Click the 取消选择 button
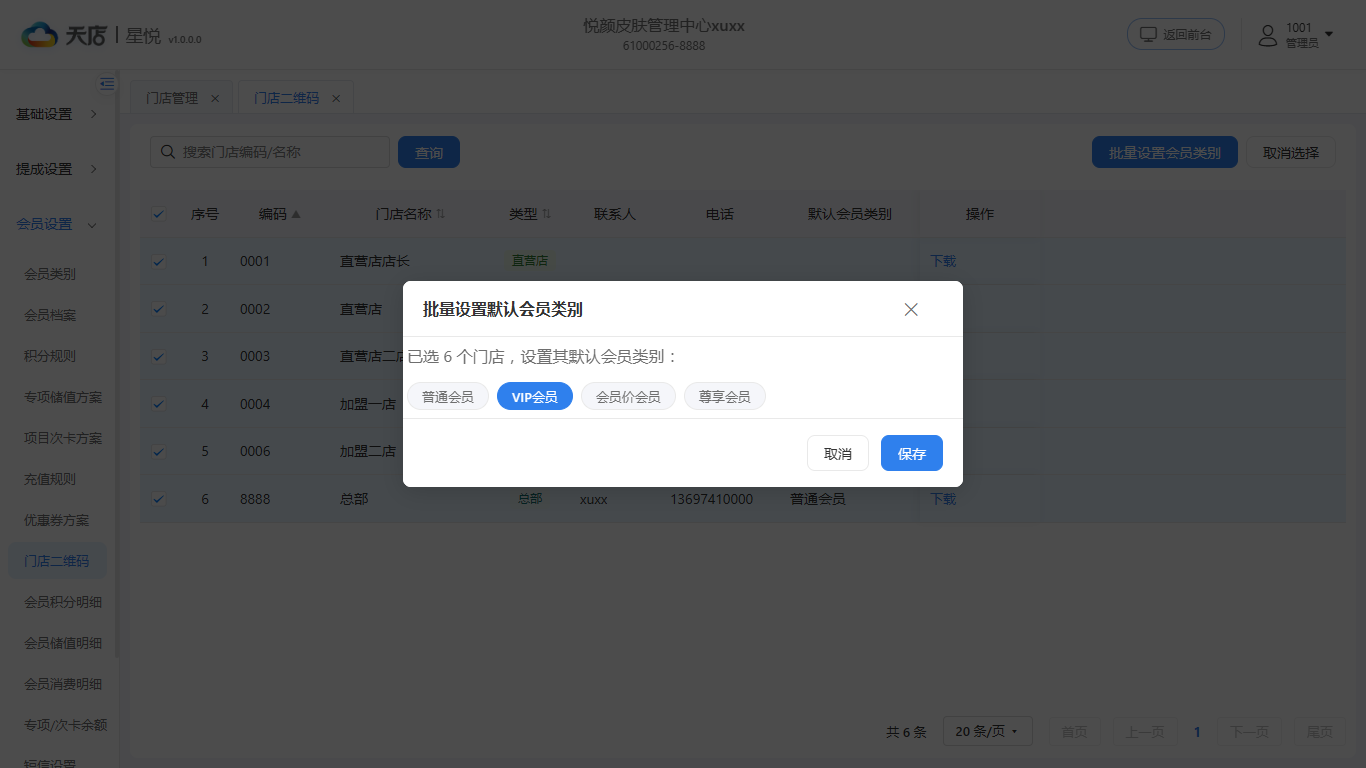This screenshot has height=768, width=1366. 1291,152
